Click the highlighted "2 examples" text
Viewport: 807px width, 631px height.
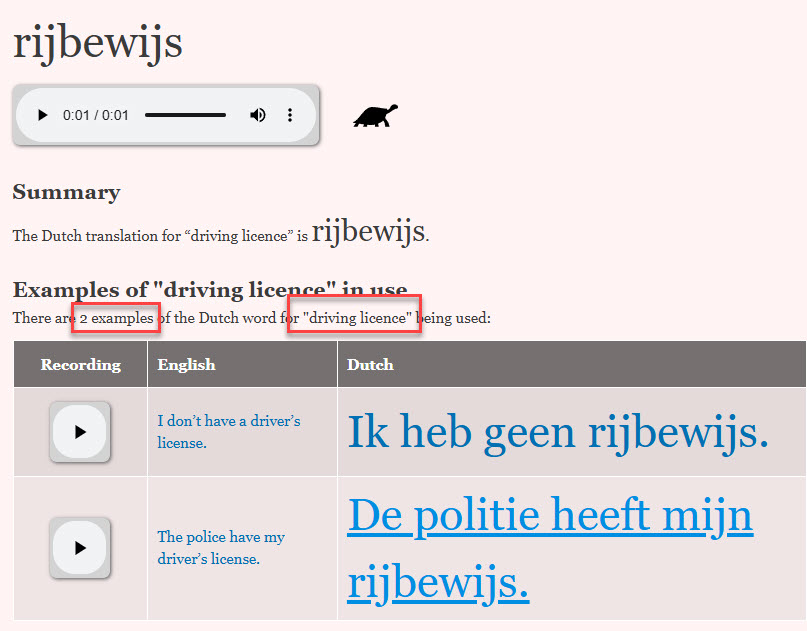coord(116,319)
